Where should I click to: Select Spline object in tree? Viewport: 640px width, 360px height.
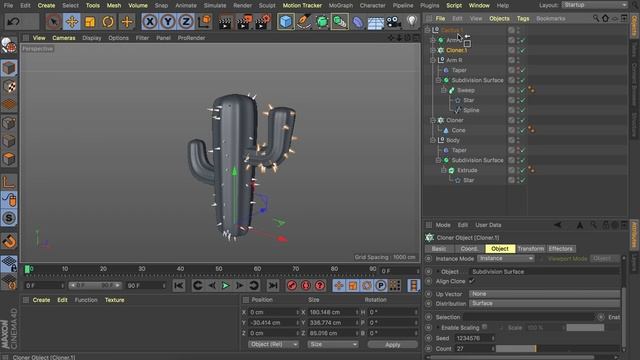[x=471, y=110]
